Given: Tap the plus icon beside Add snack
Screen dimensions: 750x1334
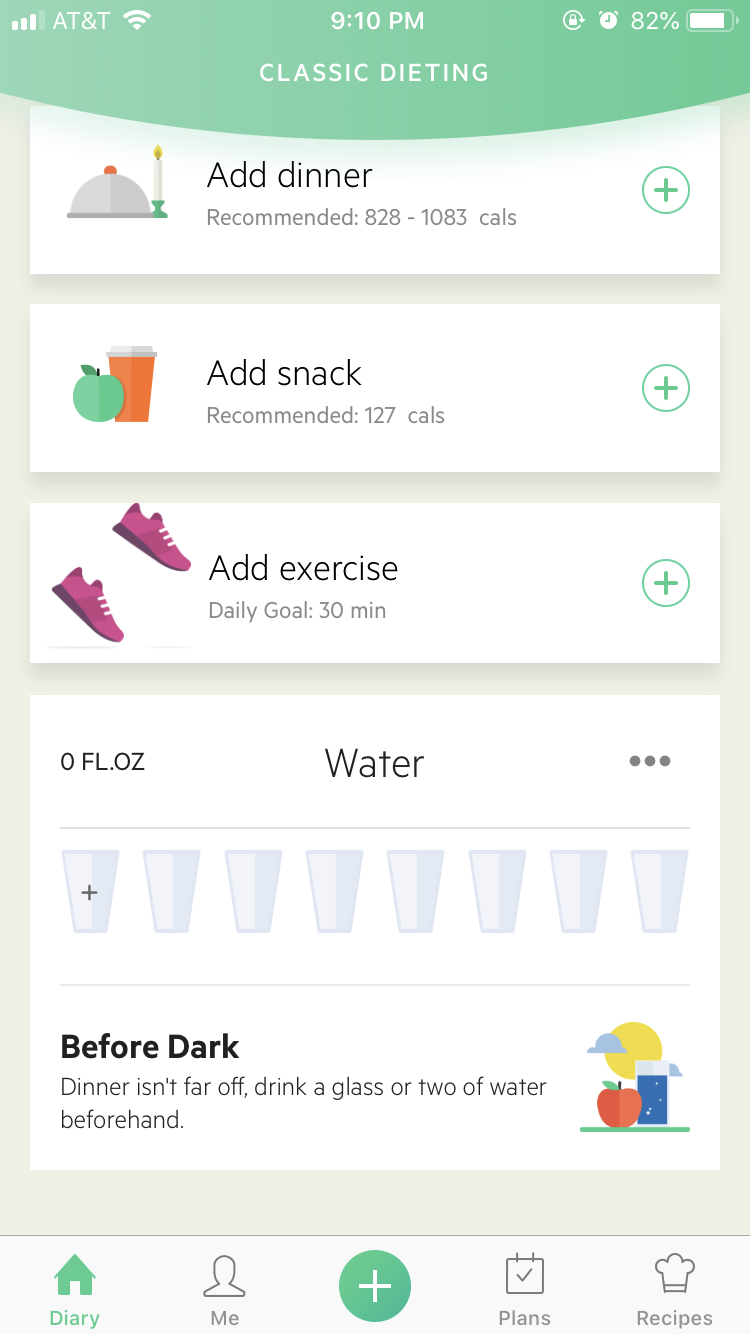Looking at the screenshot, I should [x=666, y=388].
